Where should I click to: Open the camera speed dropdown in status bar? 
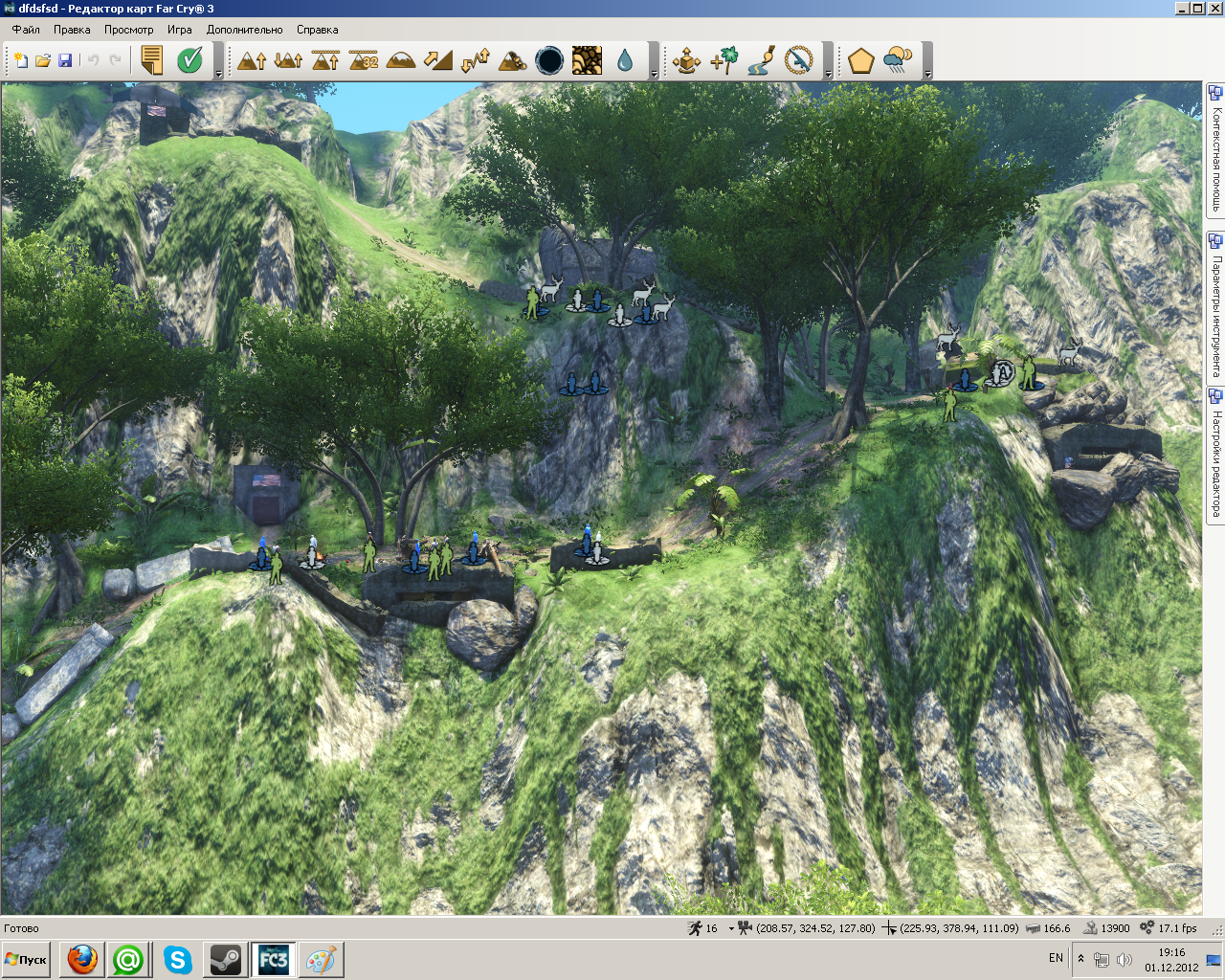click(x=732, y=928)
